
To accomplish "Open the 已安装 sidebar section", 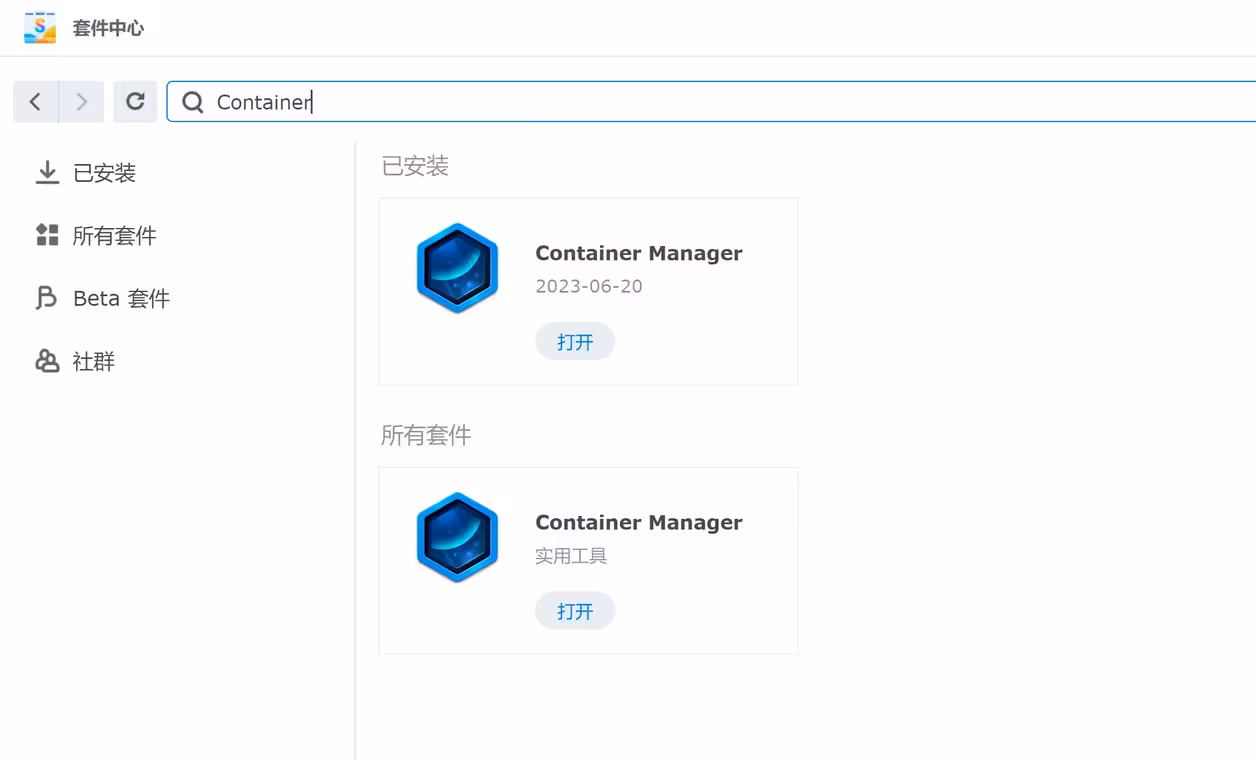I will coord(104,173).
